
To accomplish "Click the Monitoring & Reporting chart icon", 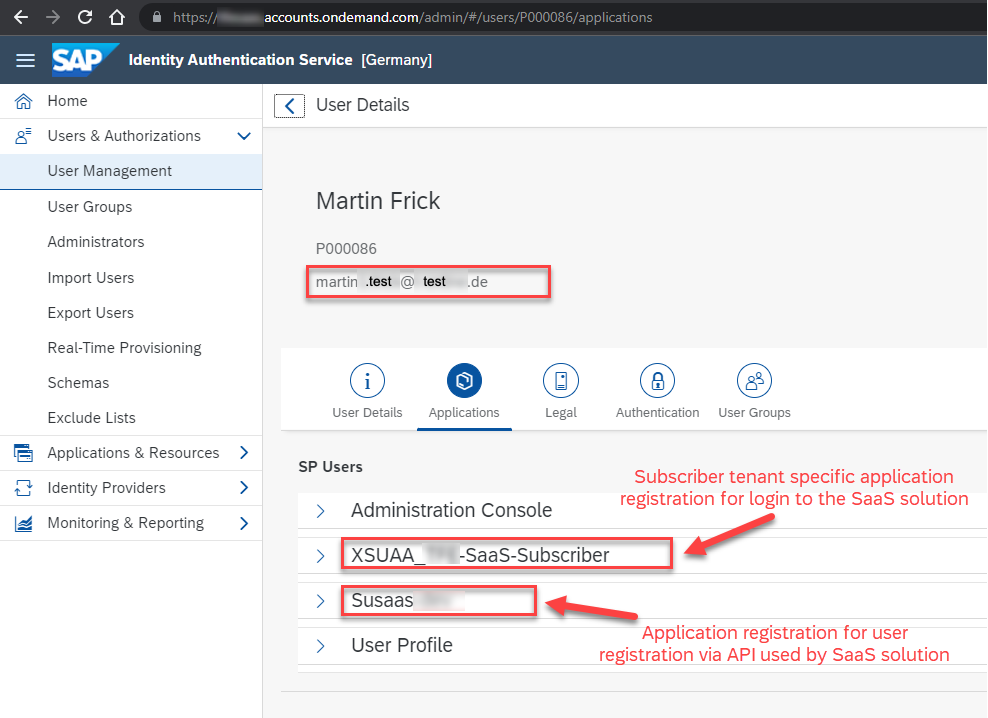I will pyautogui.click(x=23, y=523).
